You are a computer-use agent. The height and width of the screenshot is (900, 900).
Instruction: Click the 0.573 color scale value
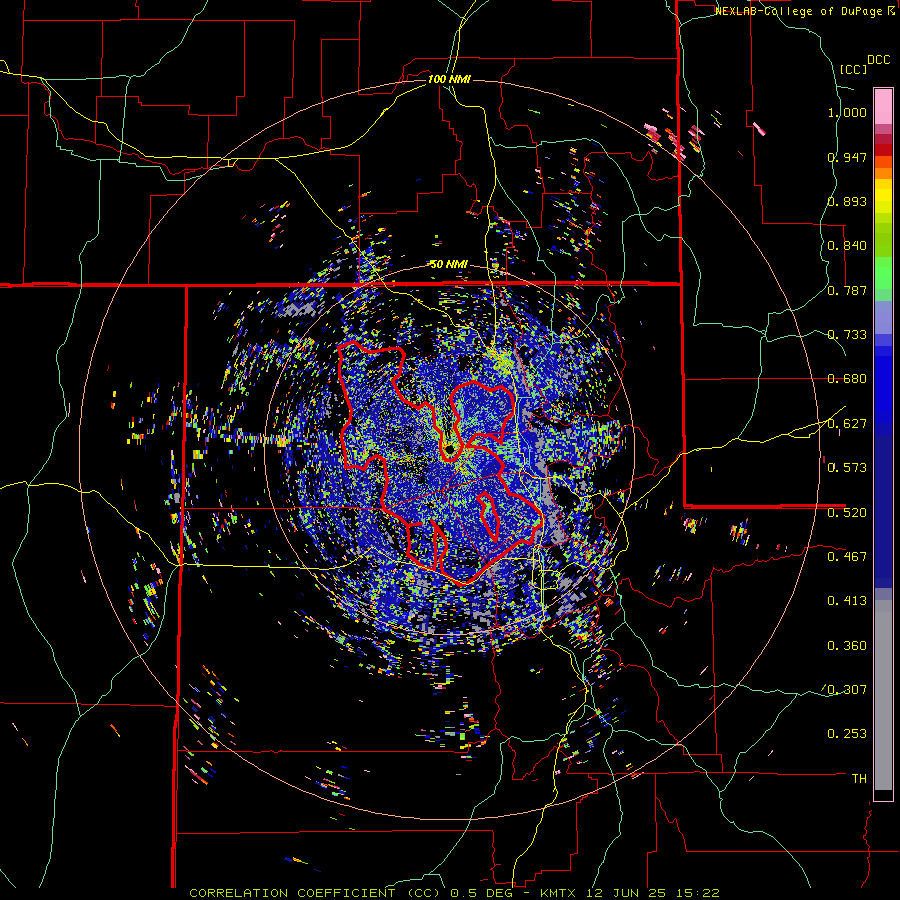point(847,468)
